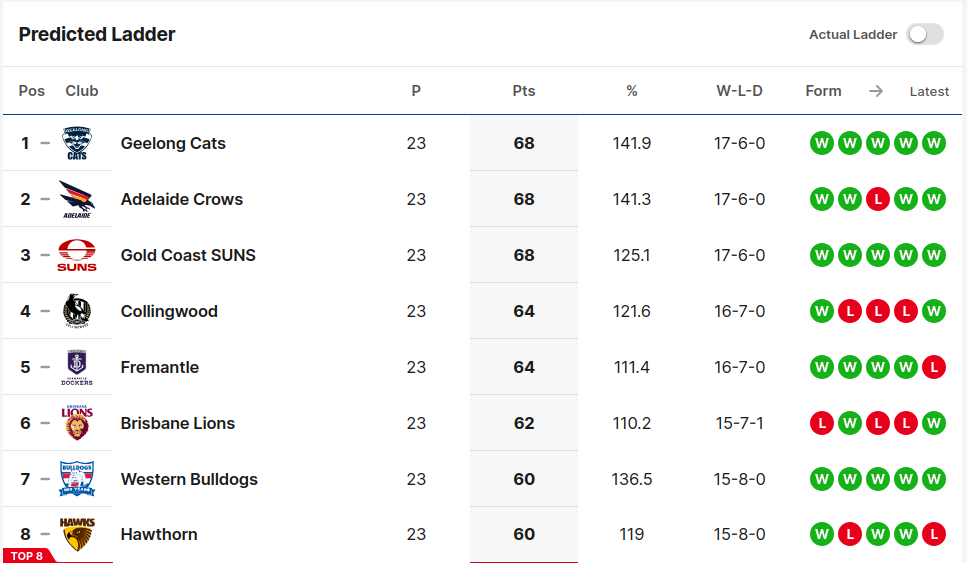Click Geelong Cats' points value 68
The image size is (967, 563).
[524, 143]
